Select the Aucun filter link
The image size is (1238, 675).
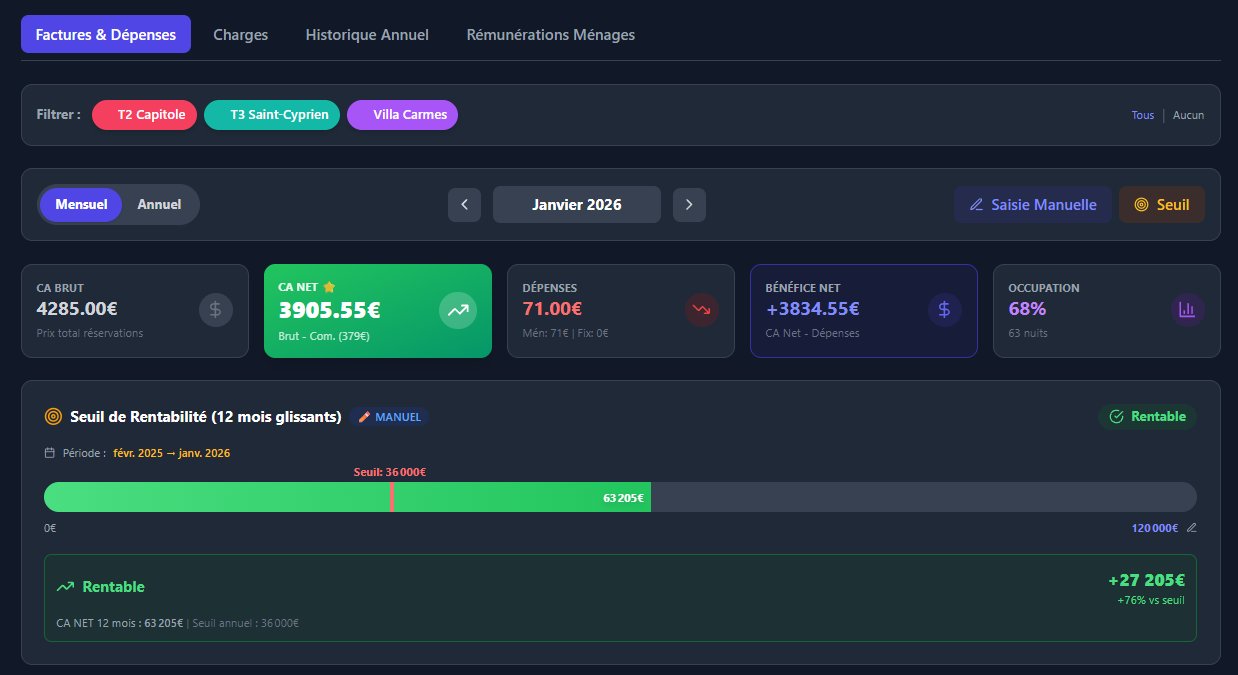coord(1188,115)
